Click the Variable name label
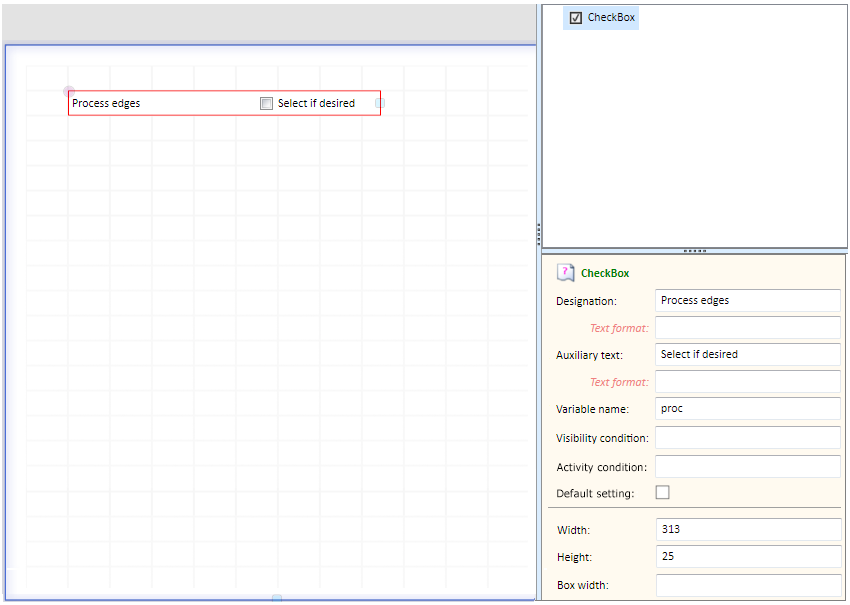 (593, 409)
